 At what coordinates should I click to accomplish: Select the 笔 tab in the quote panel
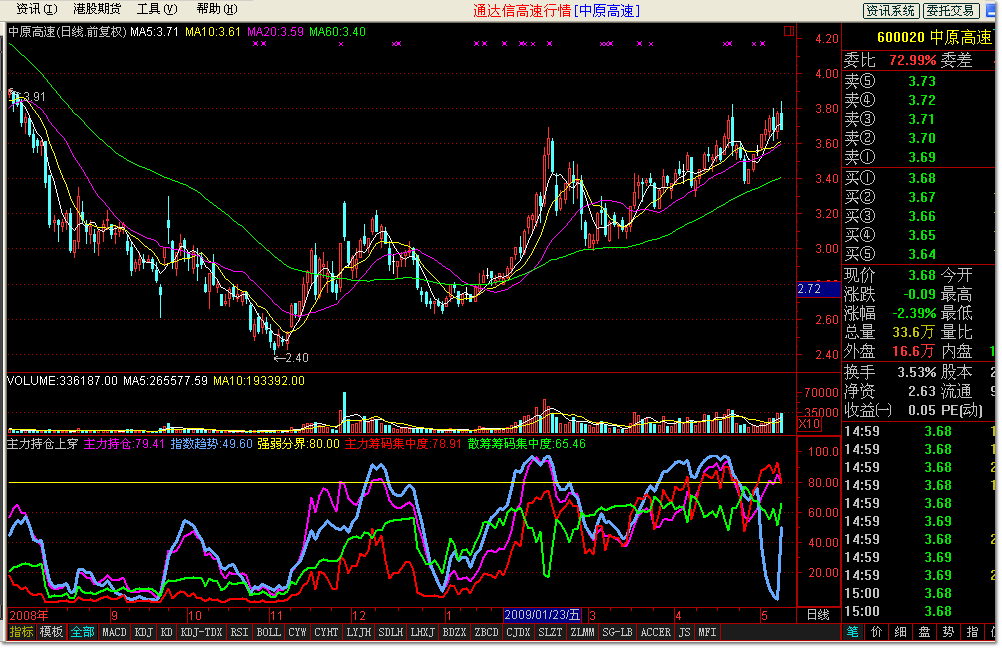pos(853,632)
